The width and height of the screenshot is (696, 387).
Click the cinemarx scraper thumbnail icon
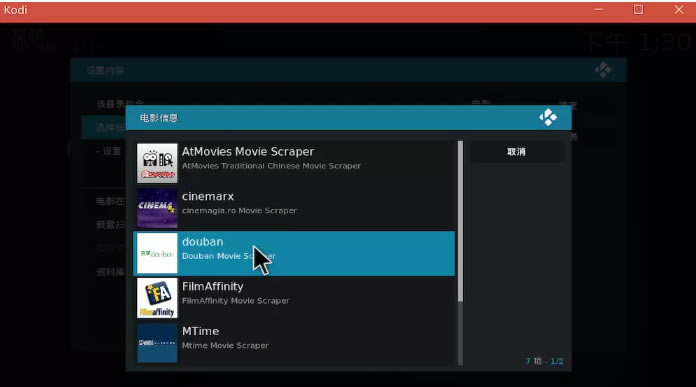tap(157, 208)
